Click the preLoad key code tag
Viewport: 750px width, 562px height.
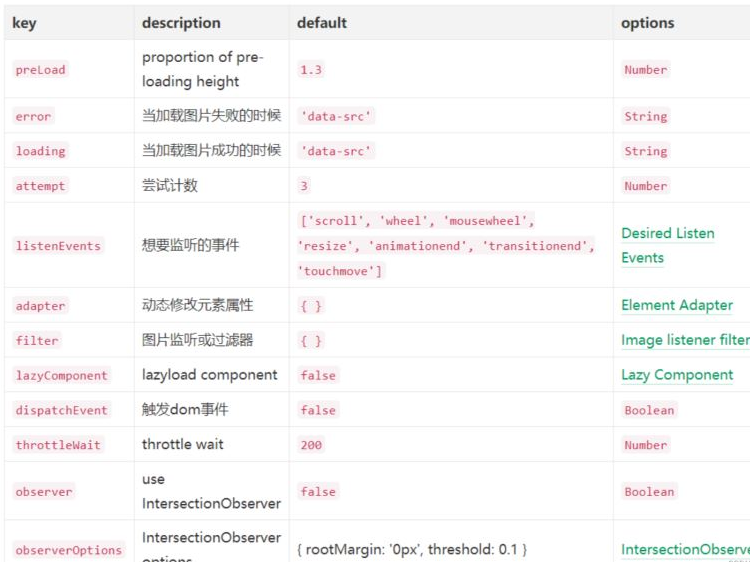coord(41,70)
